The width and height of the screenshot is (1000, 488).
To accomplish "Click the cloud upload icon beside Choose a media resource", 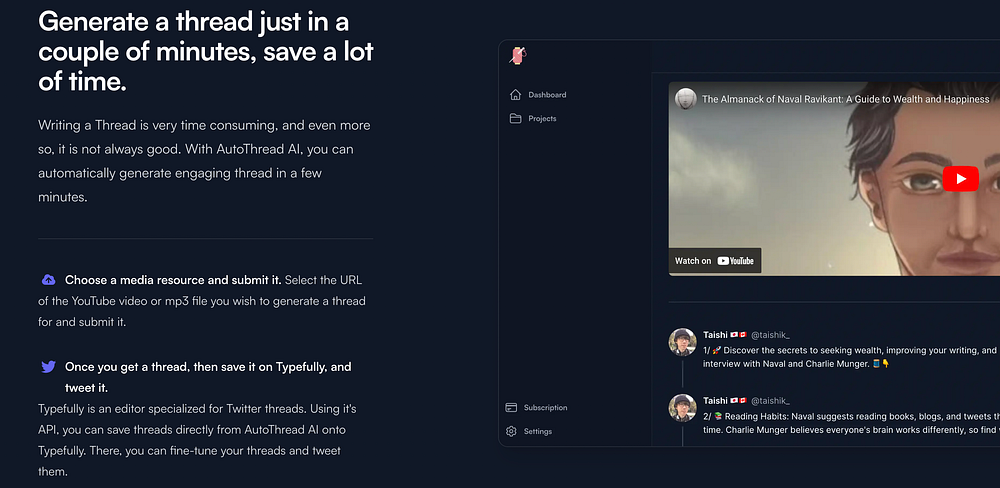I will pyautogui.click(x=48, y=280).
